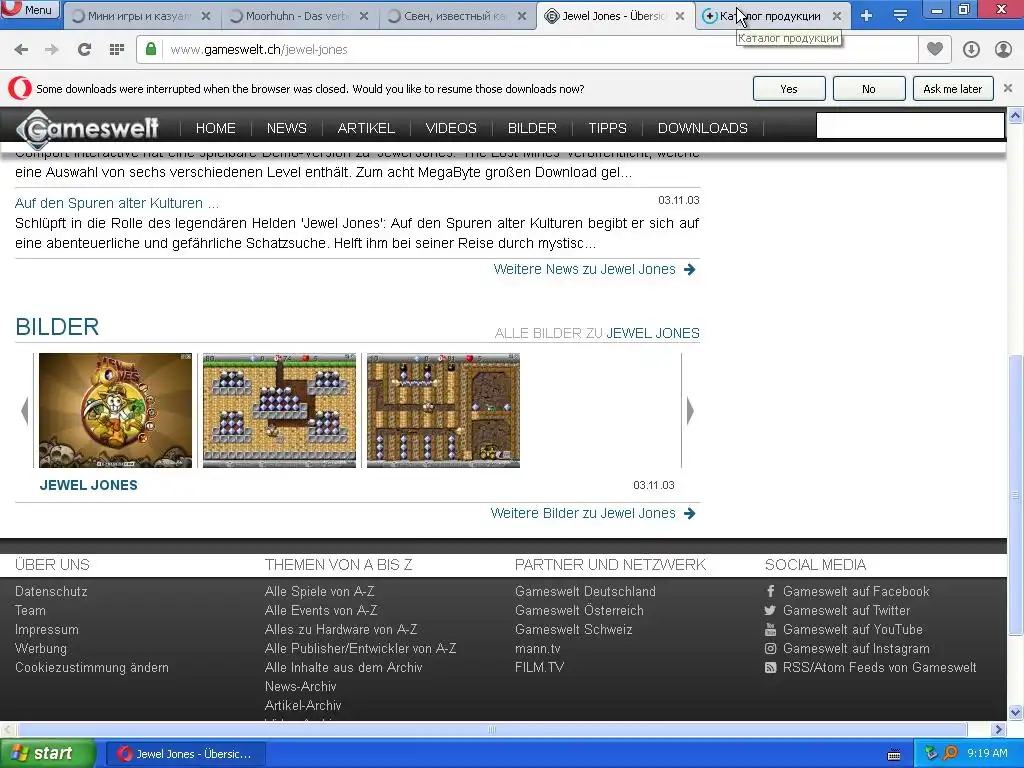1024x768 pixels.
Task: Open DOWNLOADS in site navigation
Action: (x=703, y=128)
